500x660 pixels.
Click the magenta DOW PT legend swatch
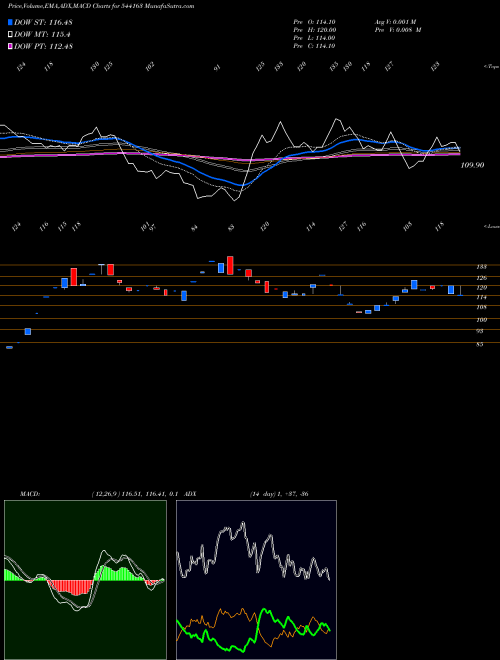(10, 46)
